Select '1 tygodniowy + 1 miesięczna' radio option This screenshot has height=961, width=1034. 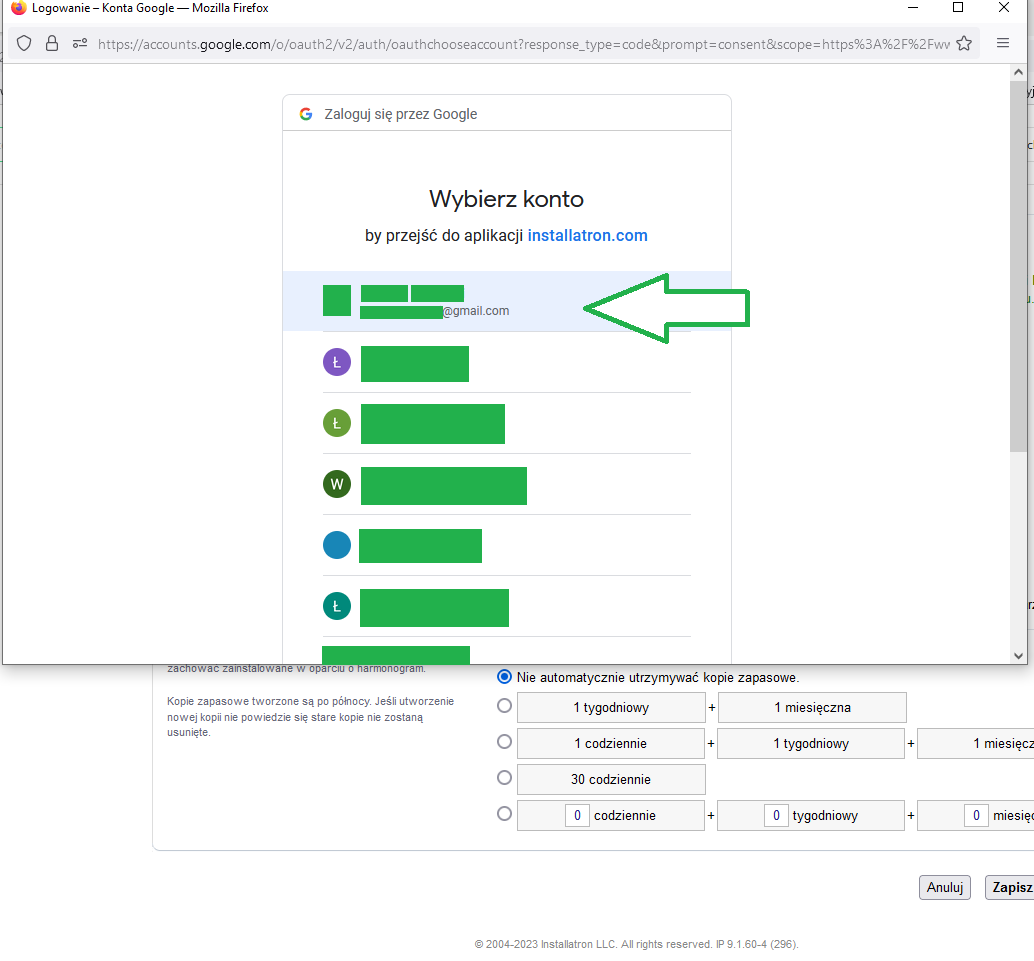coord(505,707)
